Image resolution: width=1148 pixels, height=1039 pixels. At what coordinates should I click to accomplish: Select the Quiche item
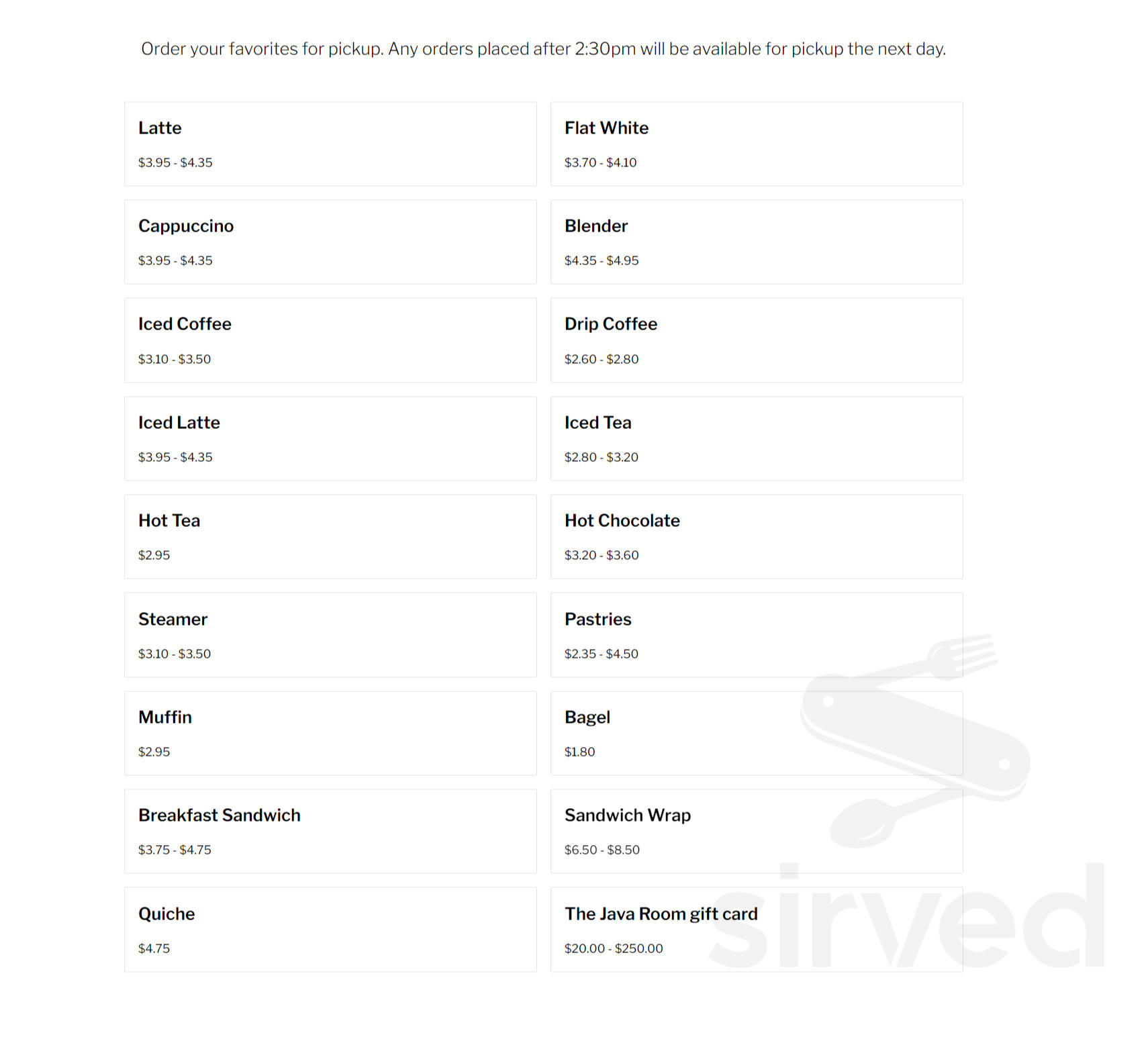point(330,930)
